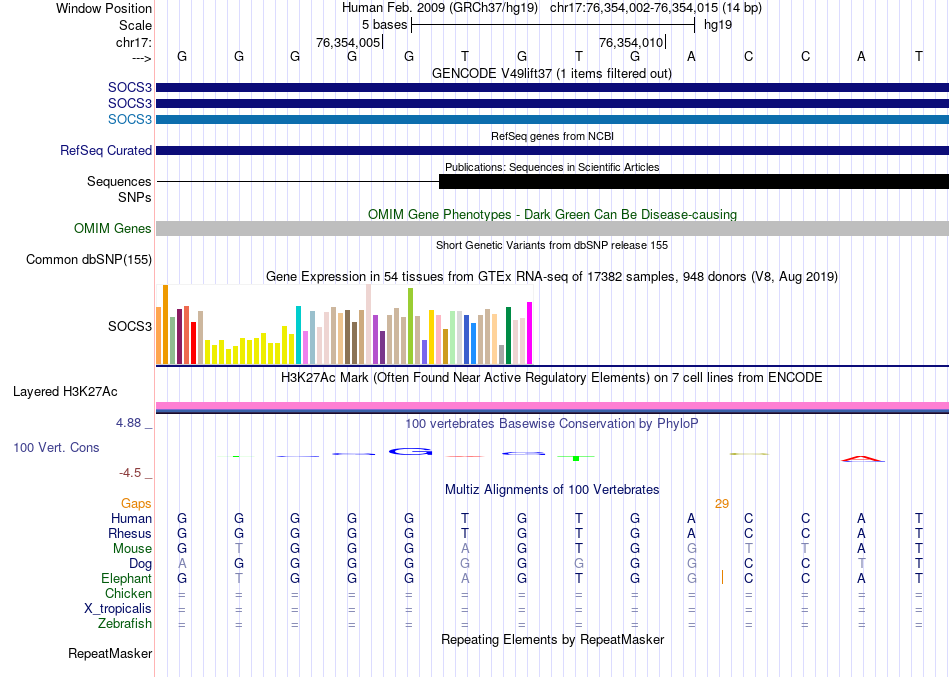Screen dimensions: 950x677
Task: Select the Sequences track label
Action: (x=119, y=181)
